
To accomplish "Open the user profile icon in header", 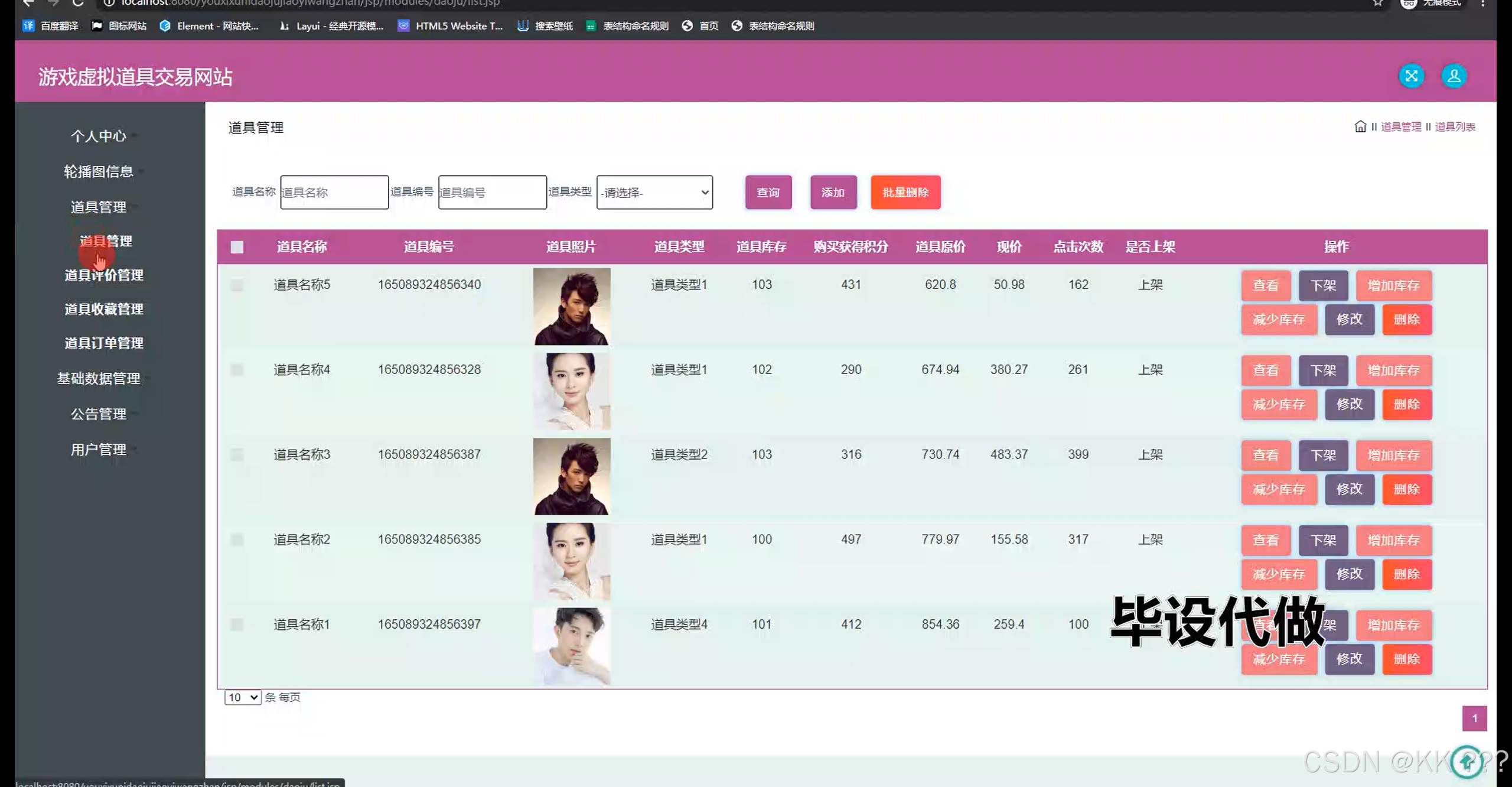I will pos(1454,76).
